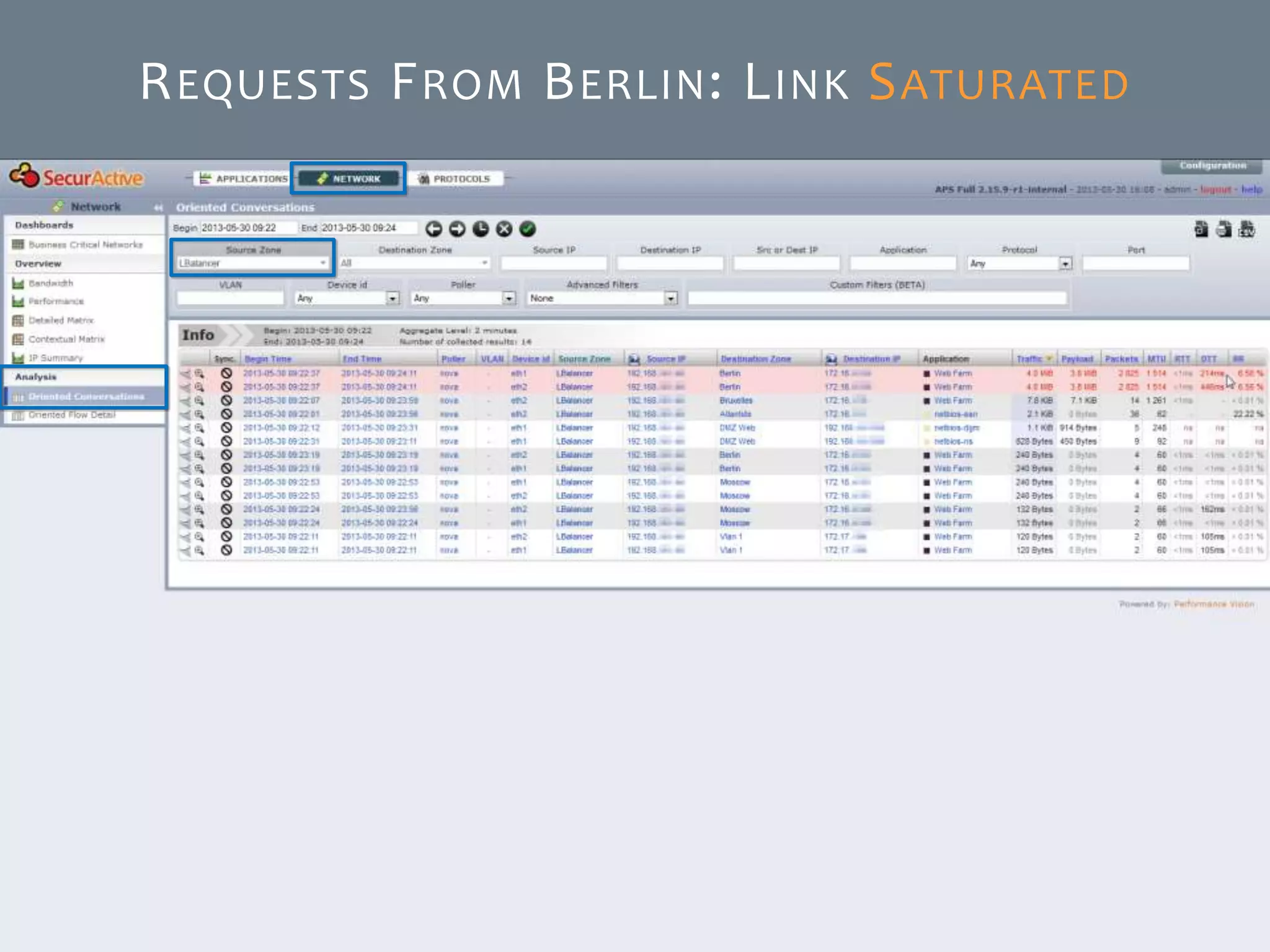
Task: Open the Protocol dropdown
Action: (x=1019, y=263)
